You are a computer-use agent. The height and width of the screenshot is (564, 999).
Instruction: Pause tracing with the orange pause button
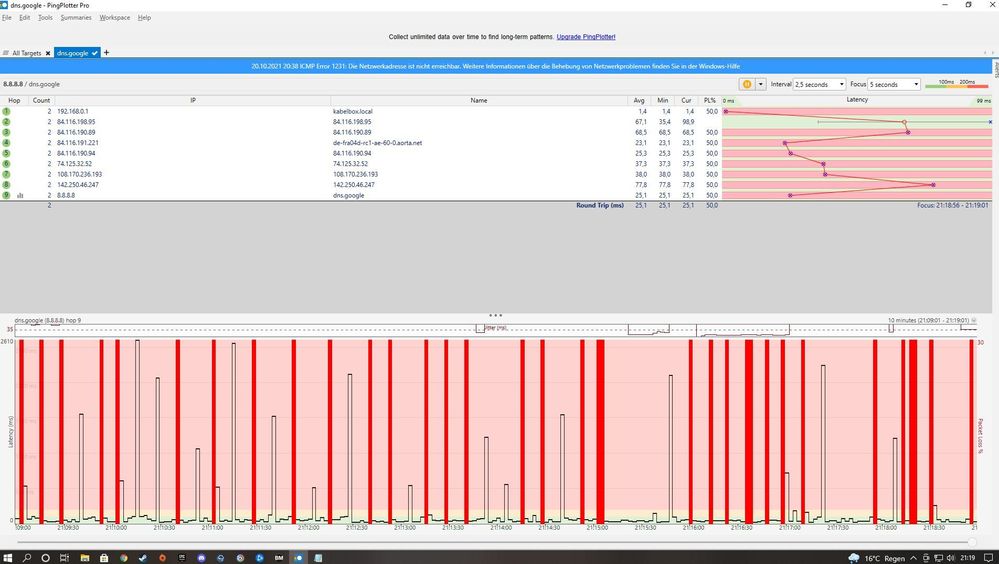coord(746,84)
